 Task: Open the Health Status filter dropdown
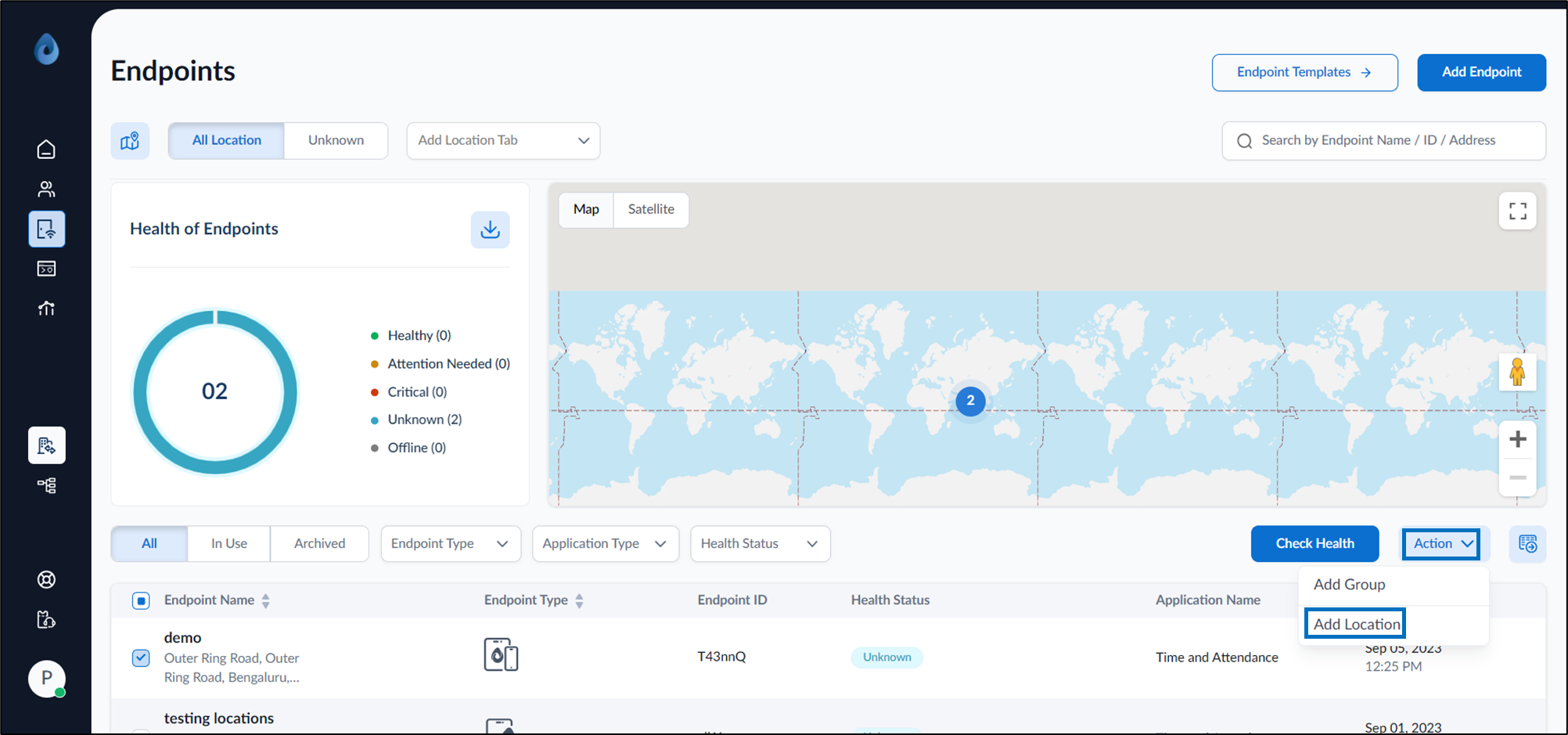760,544
